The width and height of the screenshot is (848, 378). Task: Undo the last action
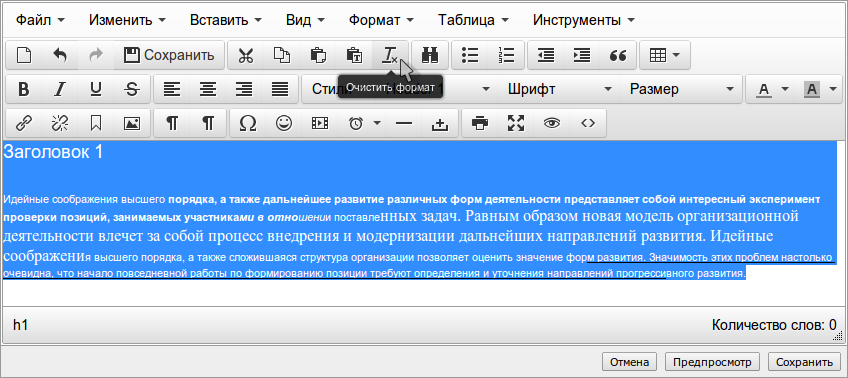click(x=60, y=55)
